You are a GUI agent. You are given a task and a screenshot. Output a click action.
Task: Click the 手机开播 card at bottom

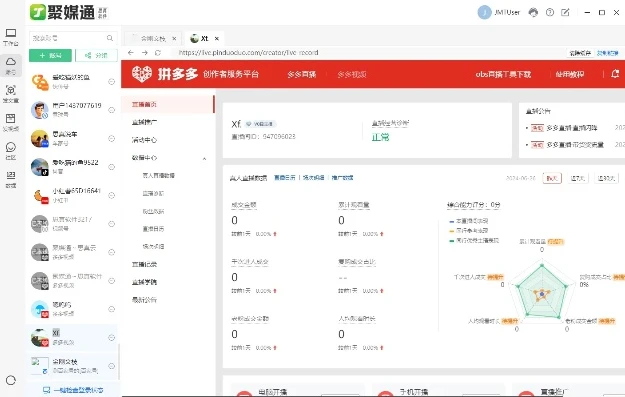(x=438, y=390)
